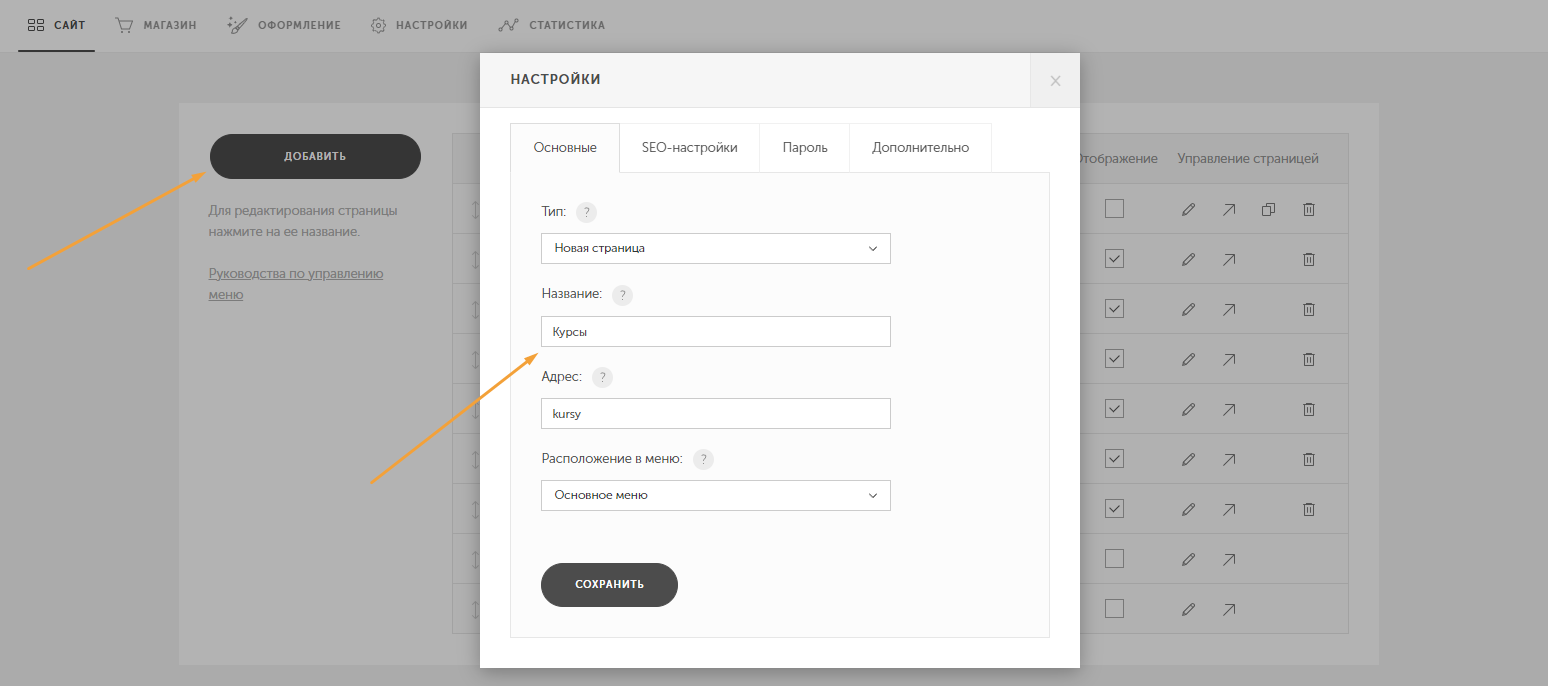Open the Тип dropdown showing Новая страница
The image size is (1548, 686).
(715, 248)
